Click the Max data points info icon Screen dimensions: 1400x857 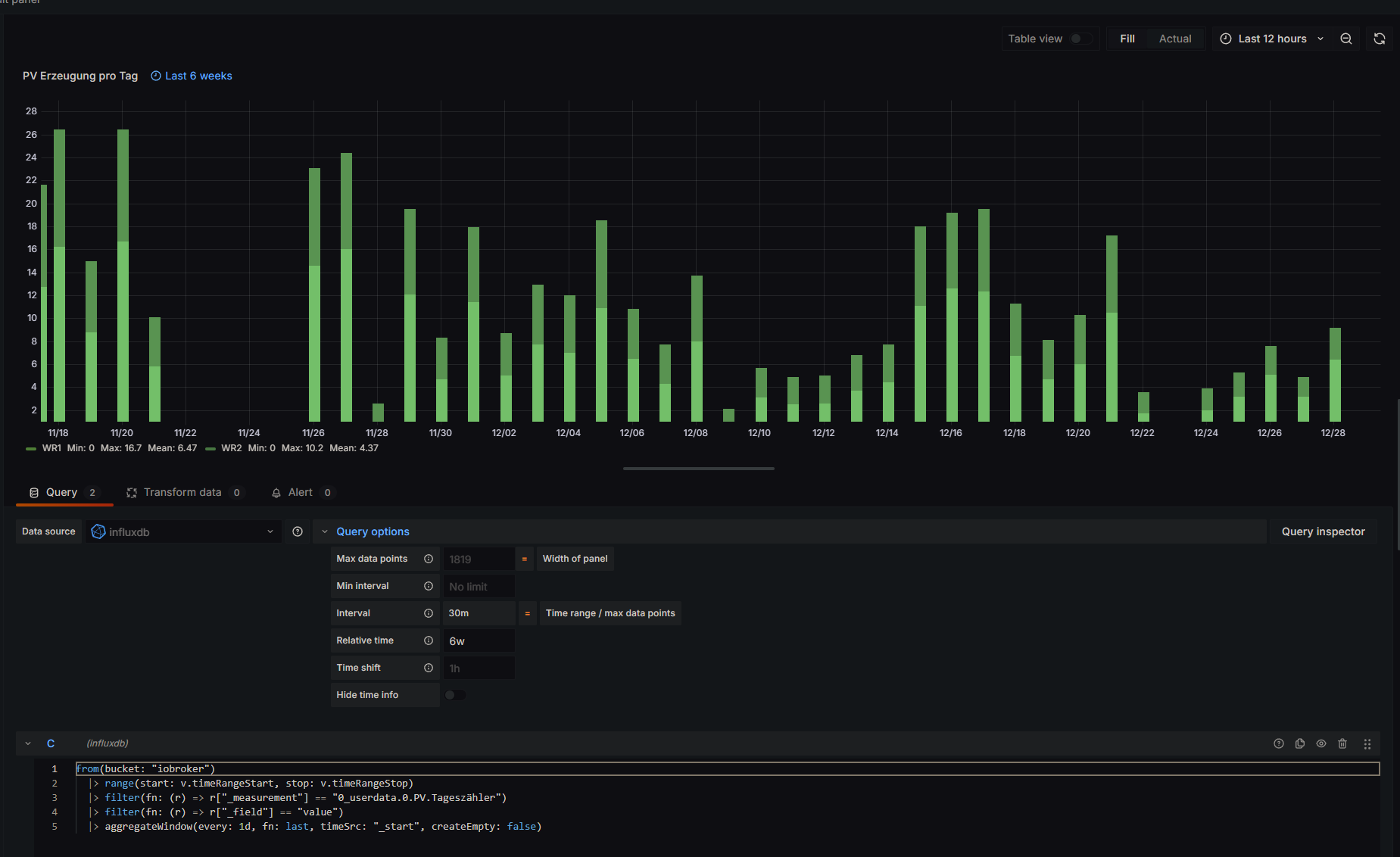pos(429,559)
